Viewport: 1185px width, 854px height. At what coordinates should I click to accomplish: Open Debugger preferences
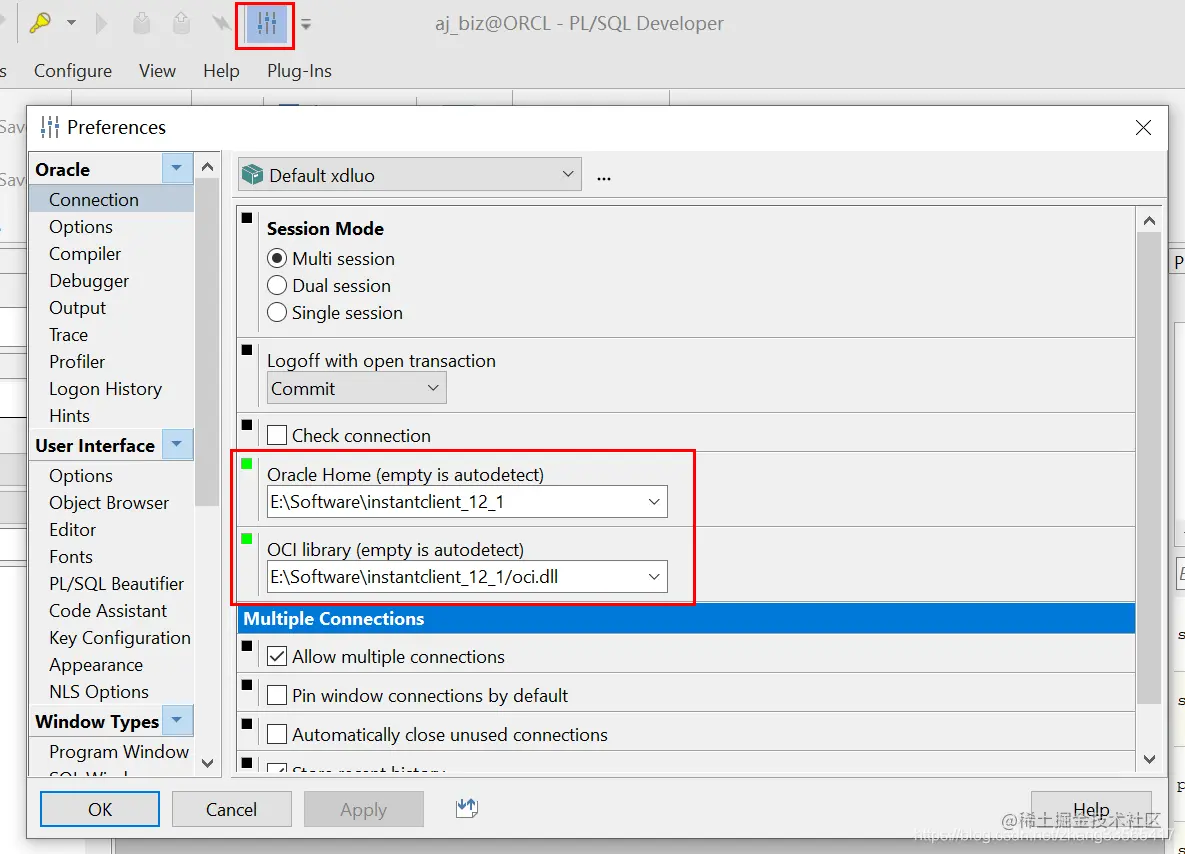(89, 281)
